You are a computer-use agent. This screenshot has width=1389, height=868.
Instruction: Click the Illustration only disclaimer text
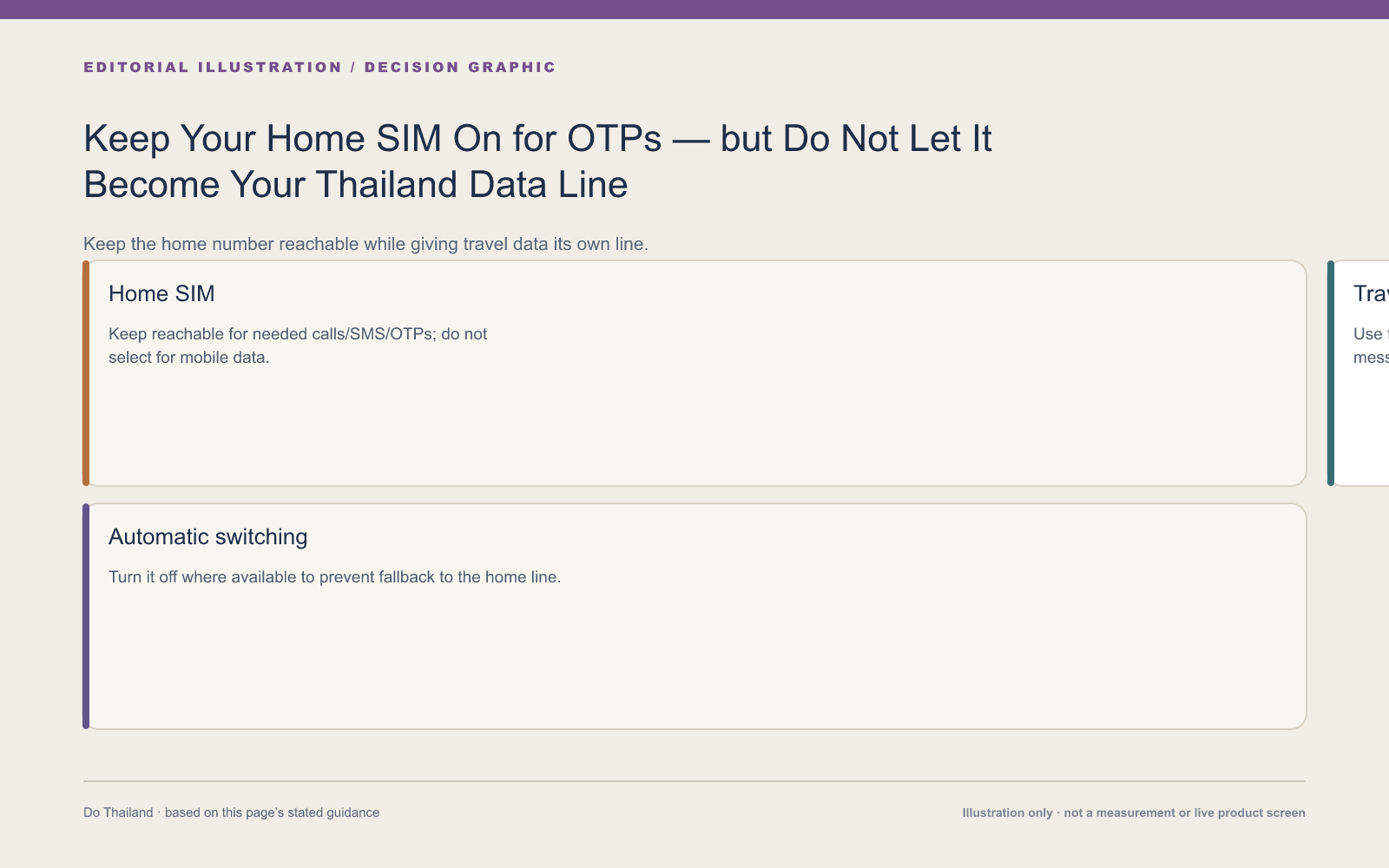point(1134,812)
